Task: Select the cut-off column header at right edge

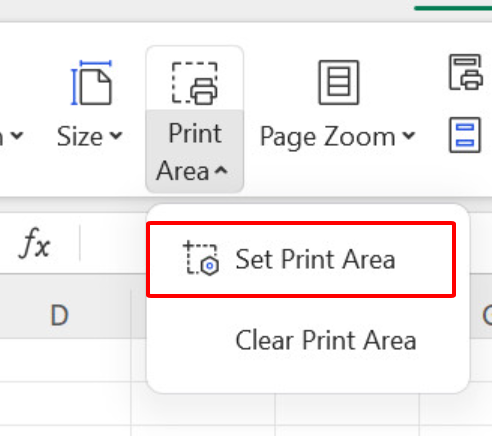Action: click(487, 315)
